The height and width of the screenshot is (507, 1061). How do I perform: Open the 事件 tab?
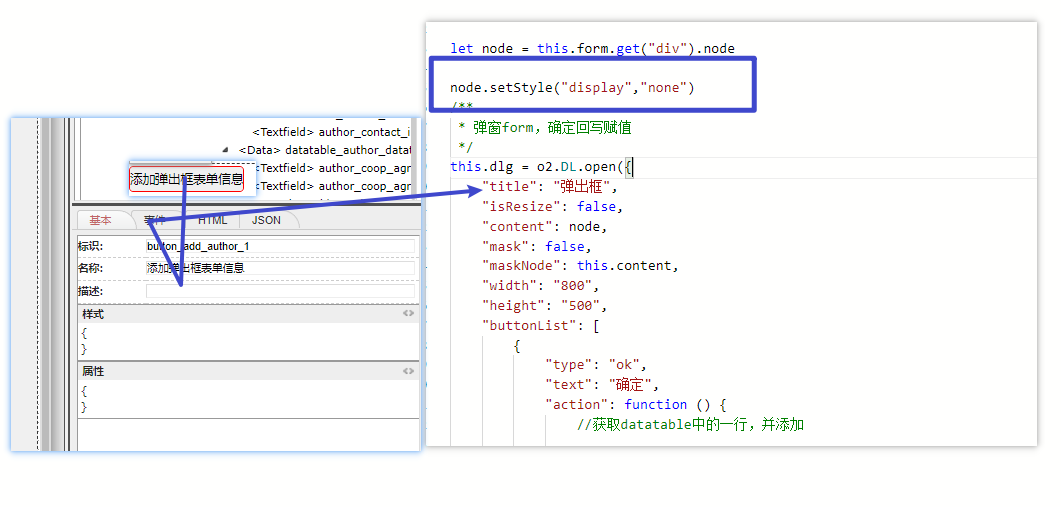155,220
